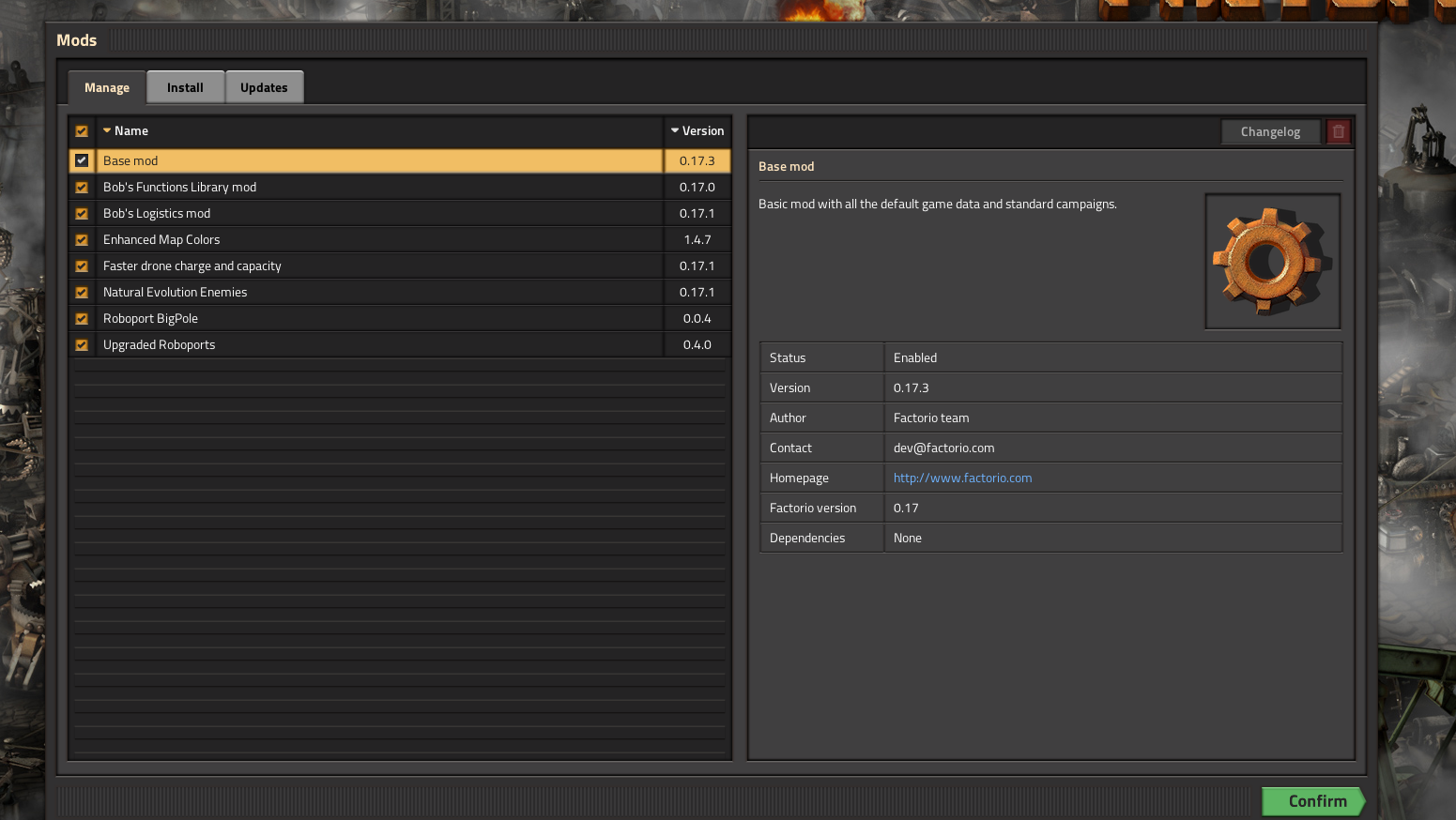Click the Dependencies None value
Viewport: 1456px width, 820px height.
coord(908,538)
